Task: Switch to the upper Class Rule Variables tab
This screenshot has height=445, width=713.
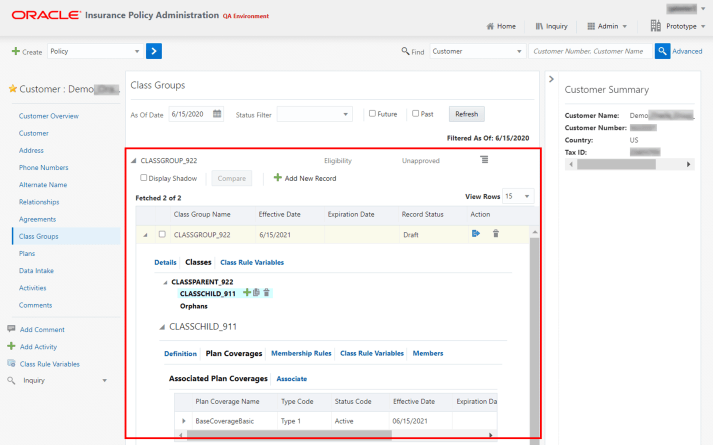Action: click(x=252, y=262)
